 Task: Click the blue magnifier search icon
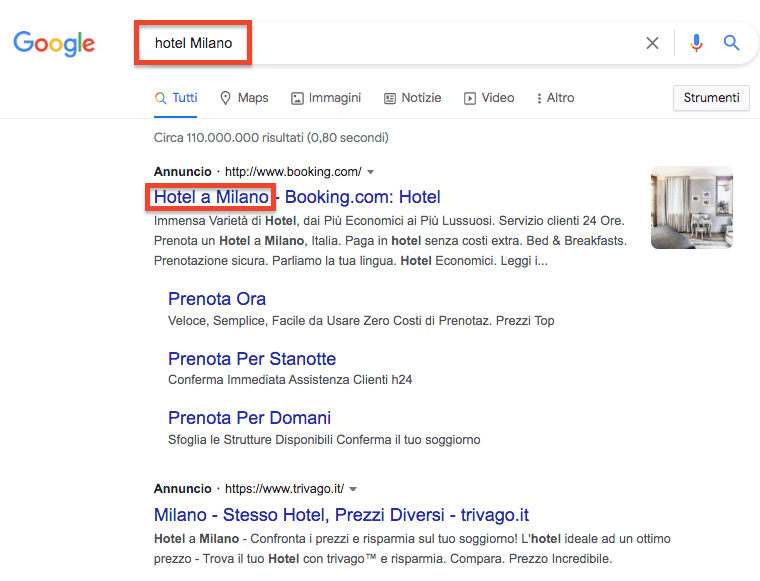(731, 43)
